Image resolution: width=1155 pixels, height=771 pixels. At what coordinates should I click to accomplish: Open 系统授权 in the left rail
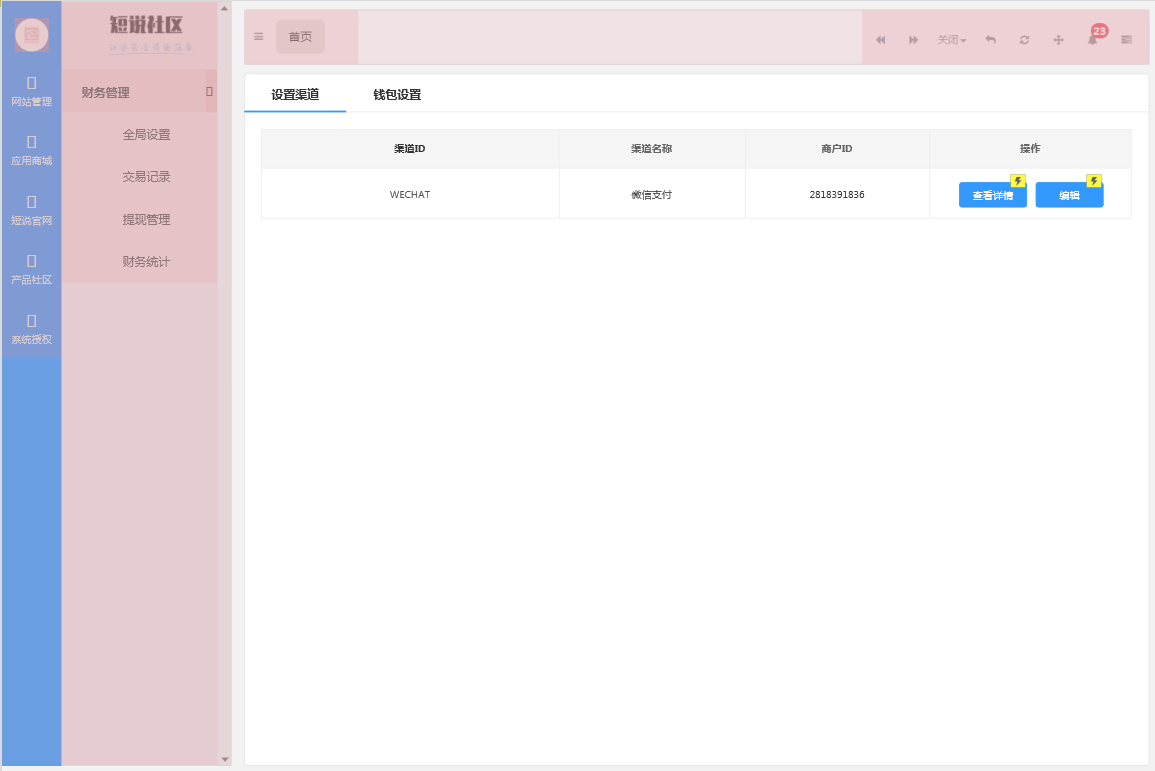pyautogui.click(x=32, y=330)
